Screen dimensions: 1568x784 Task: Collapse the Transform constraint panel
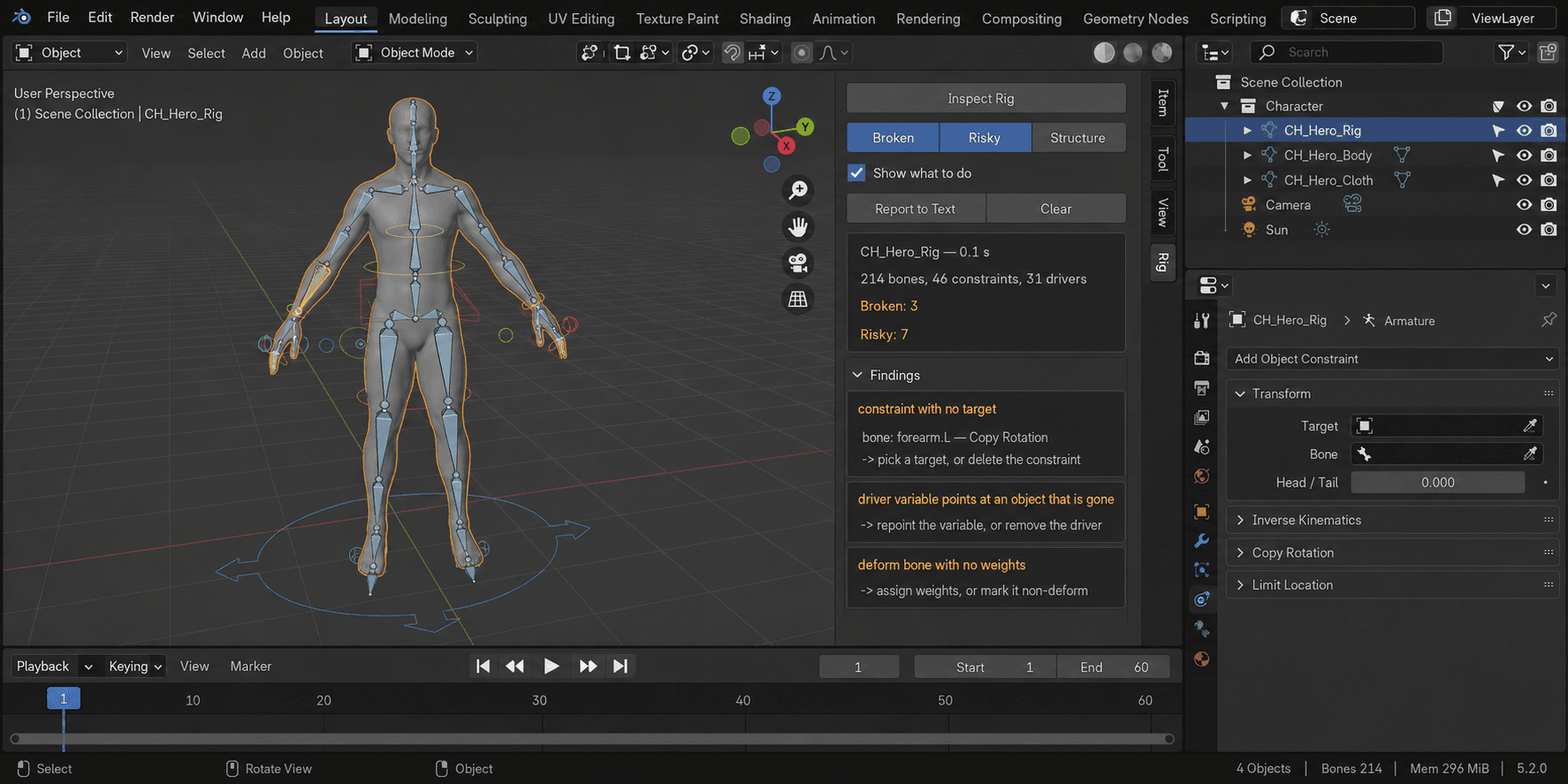click(x=1240, y=393)
